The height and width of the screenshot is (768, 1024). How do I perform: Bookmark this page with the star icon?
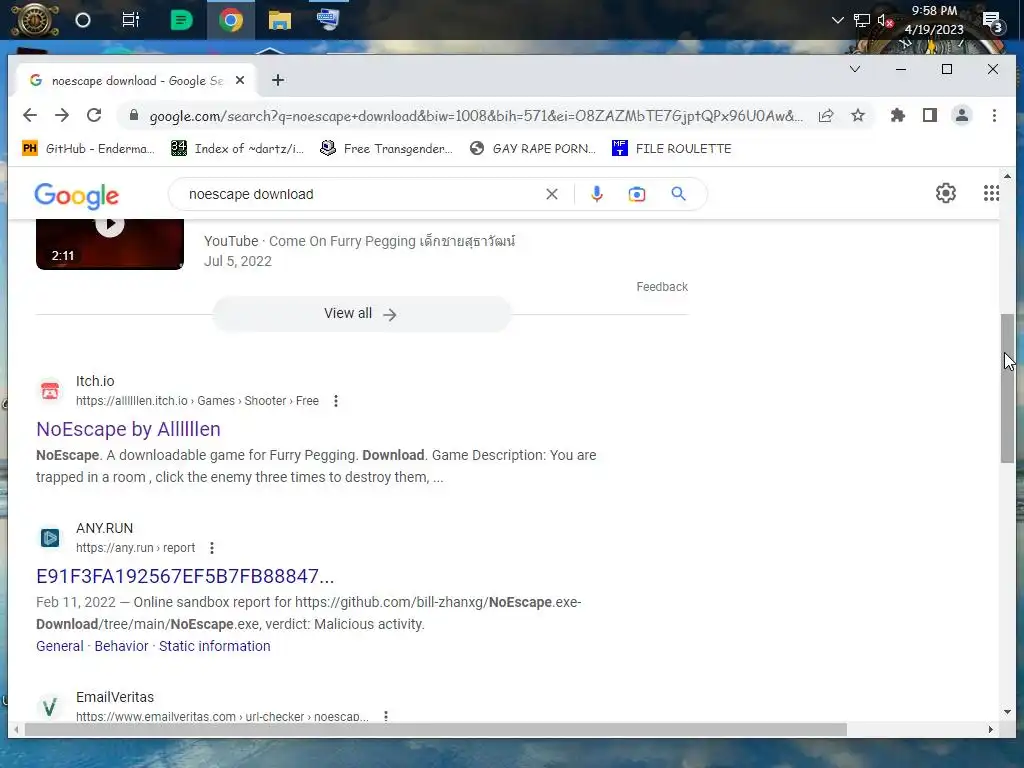coord(858,116)
